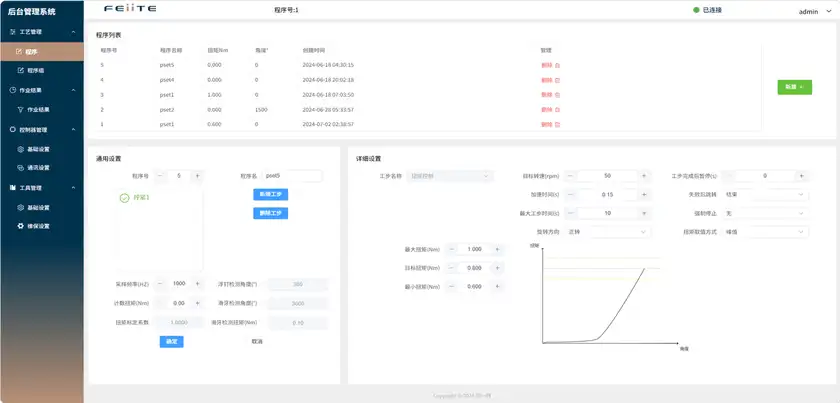840x403 pixels.
Task: Increase the 目标扭矩(Nm) value
Action: [x=497, y=268]
